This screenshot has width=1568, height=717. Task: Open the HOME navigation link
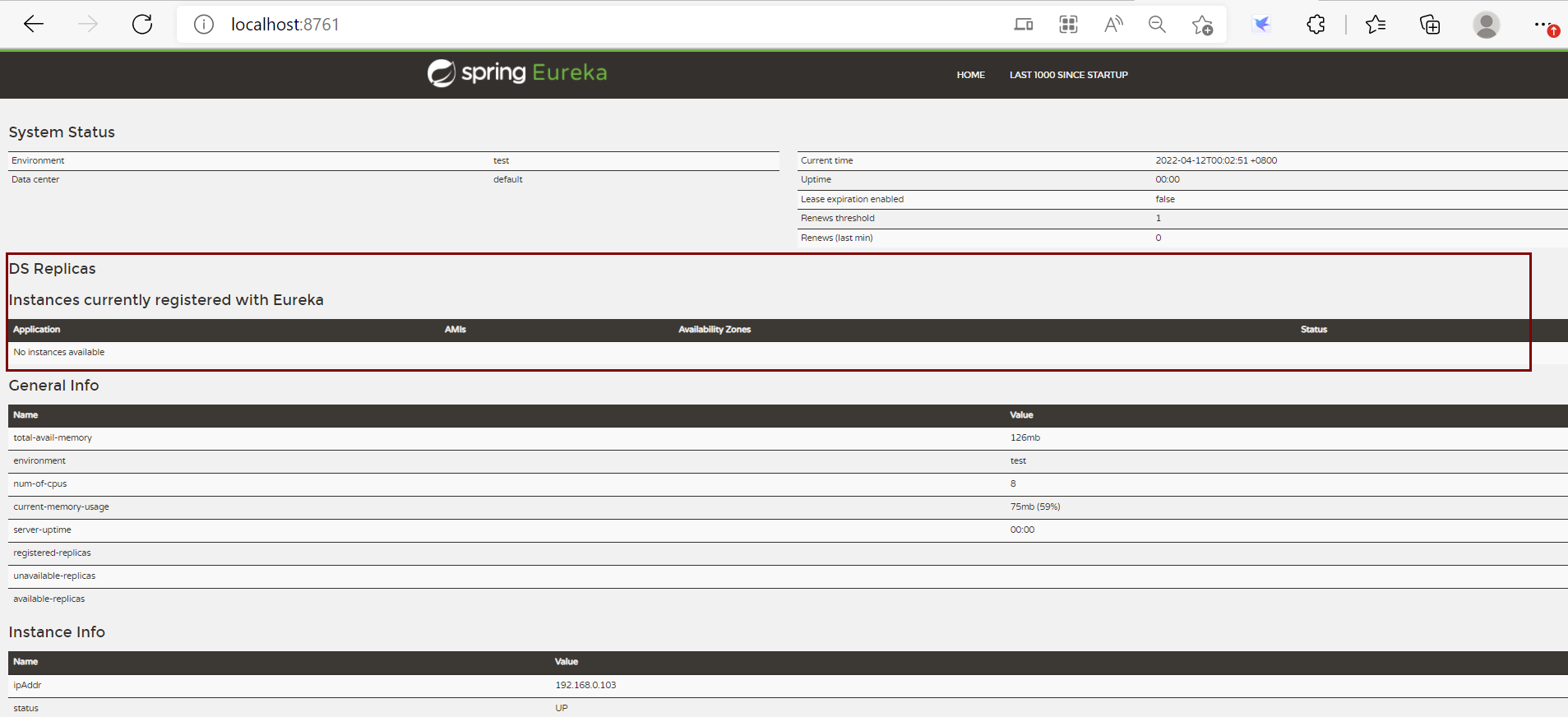(x=970, y=75)
